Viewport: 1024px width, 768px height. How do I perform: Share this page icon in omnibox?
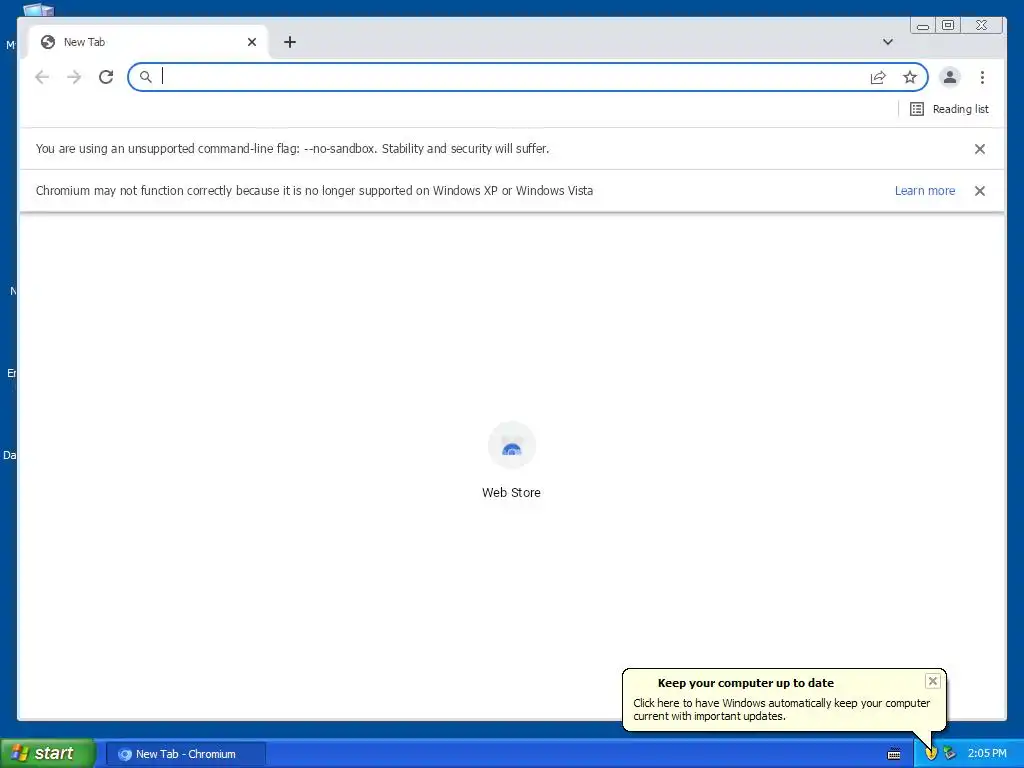[x=878, y=77]
